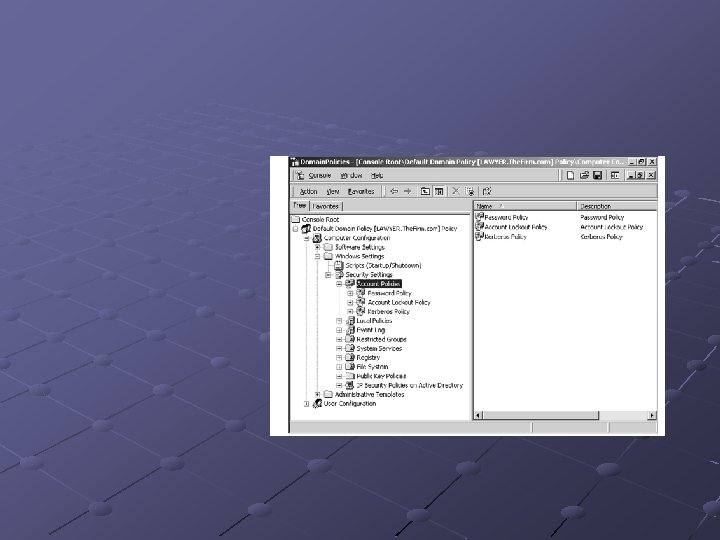Click the scroll right arrow in right pane
Viewport: 720px width, 540px height.
652,415
